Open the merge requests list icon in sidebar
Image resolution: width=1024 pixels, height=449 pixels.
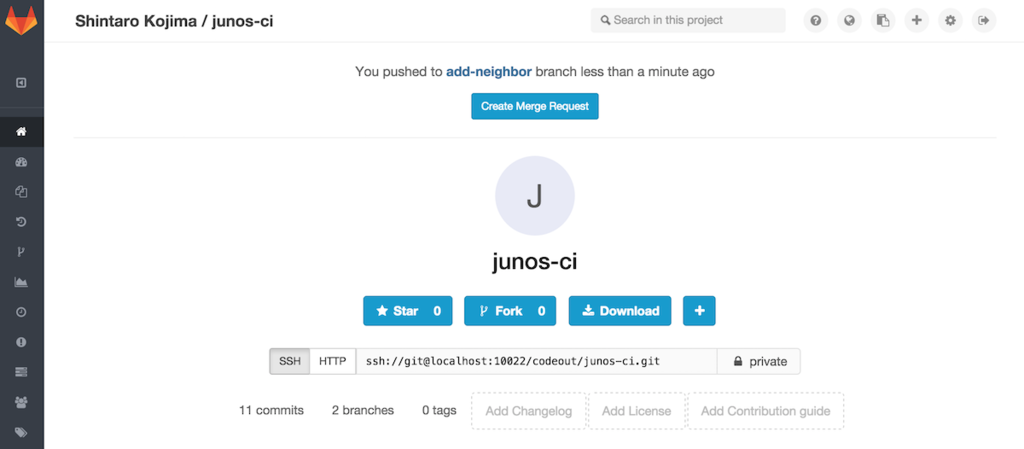click(x=21, y=372)
